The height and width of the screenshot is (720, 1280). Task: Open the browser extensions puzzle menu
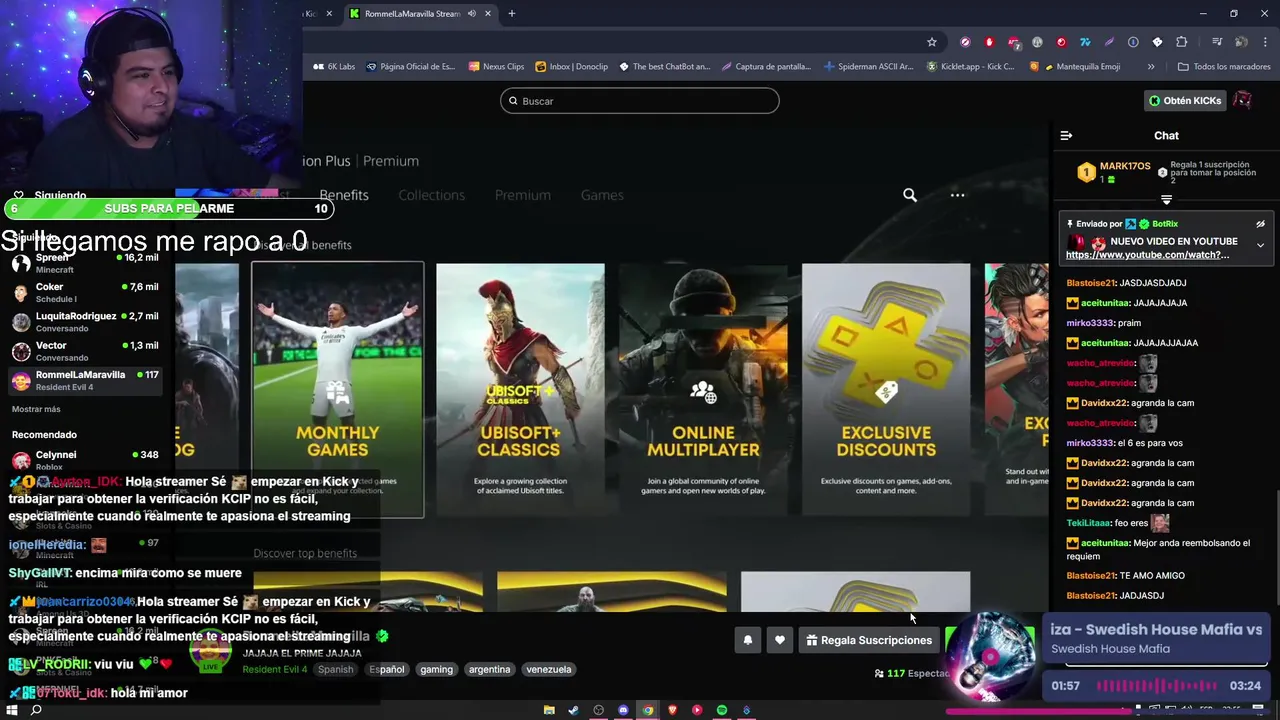coord(1181,42)
